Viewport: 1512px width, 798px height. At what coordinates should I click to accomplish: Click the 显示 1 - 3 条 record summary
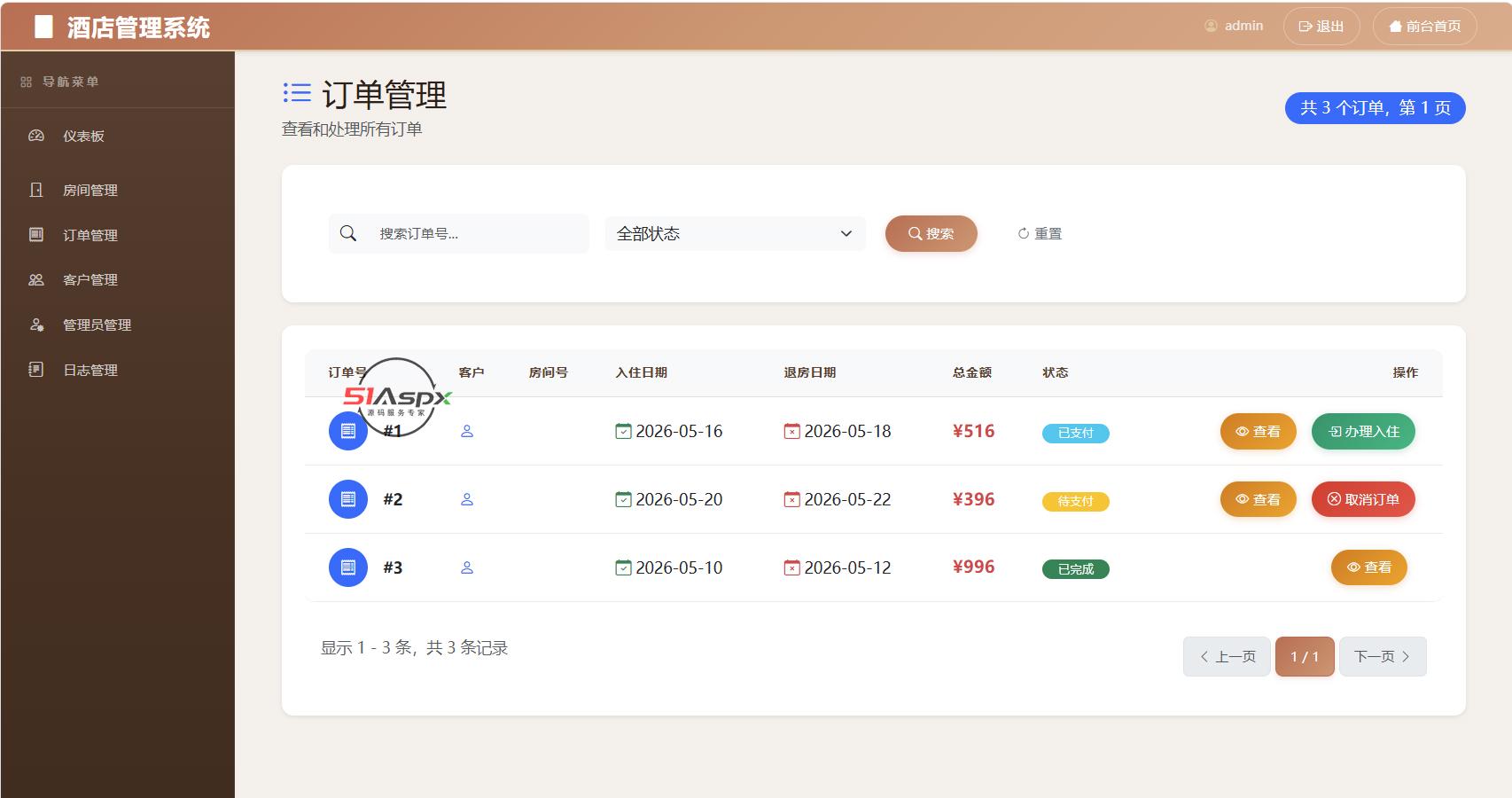coord(414,648)
